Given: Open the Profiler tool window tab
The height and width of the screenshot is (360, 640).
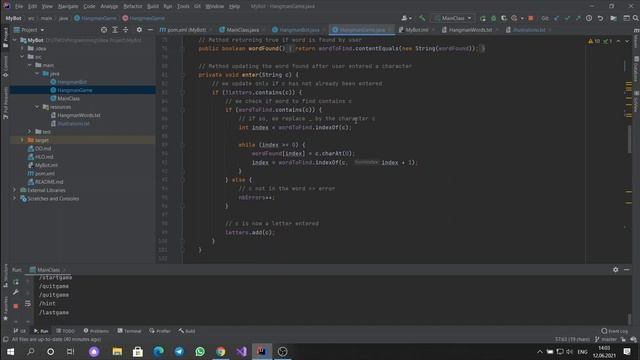Looking at the screenshot, I should (x=160, y=331).
